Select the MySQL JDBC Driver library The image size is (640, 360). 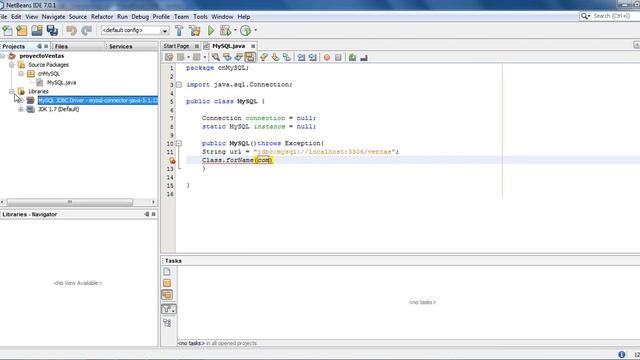pyautogui.click(x=98, y=100)
